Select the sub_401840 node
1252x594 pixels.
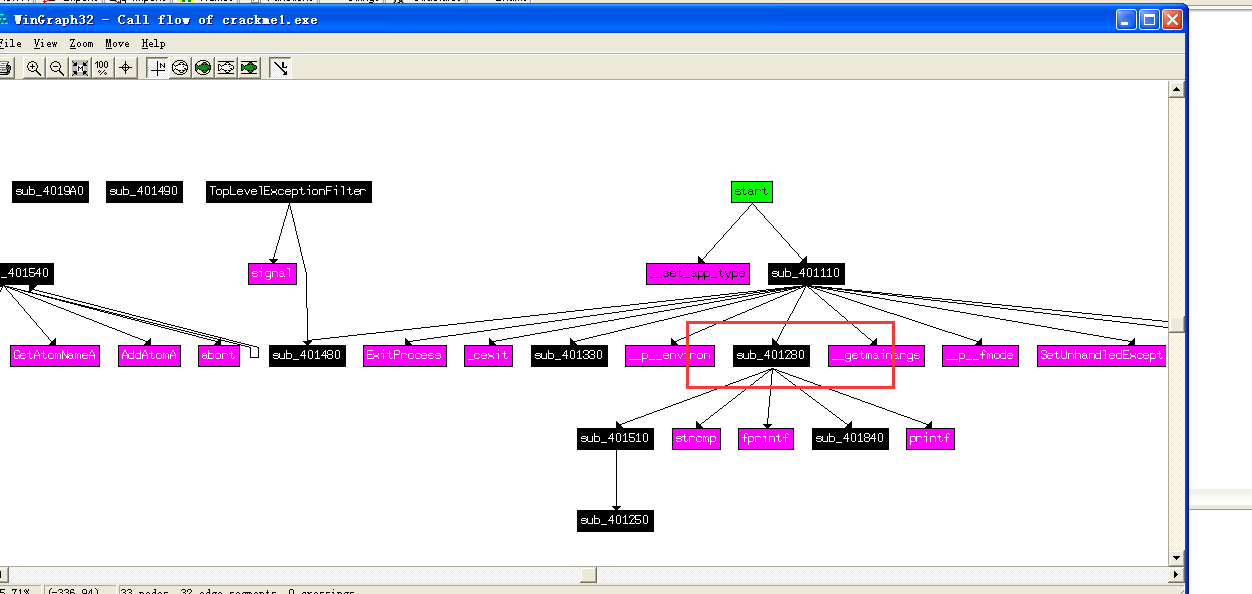click(x=850, y=439)
